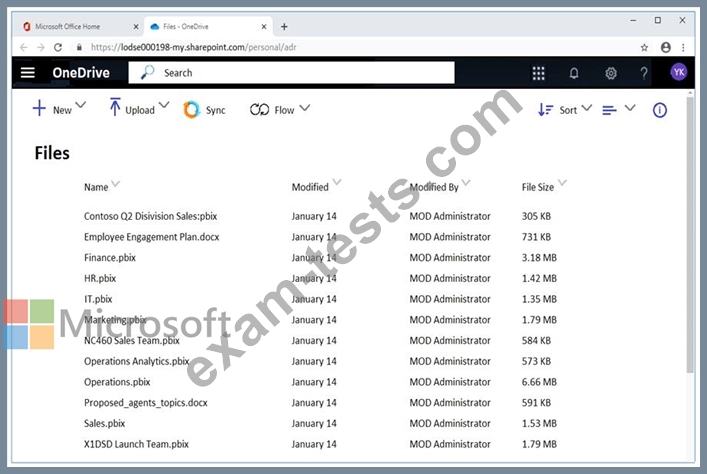Viewport: 707px width, 474px height.
Task: Open Operations Analytics.pbix
Action: tap(137, 362)
